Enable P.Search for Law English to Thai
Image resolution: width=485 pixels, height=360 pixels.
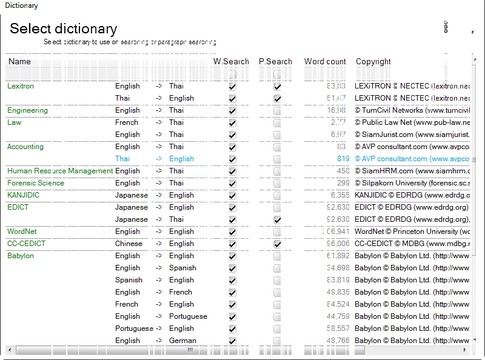pos(277,135)
